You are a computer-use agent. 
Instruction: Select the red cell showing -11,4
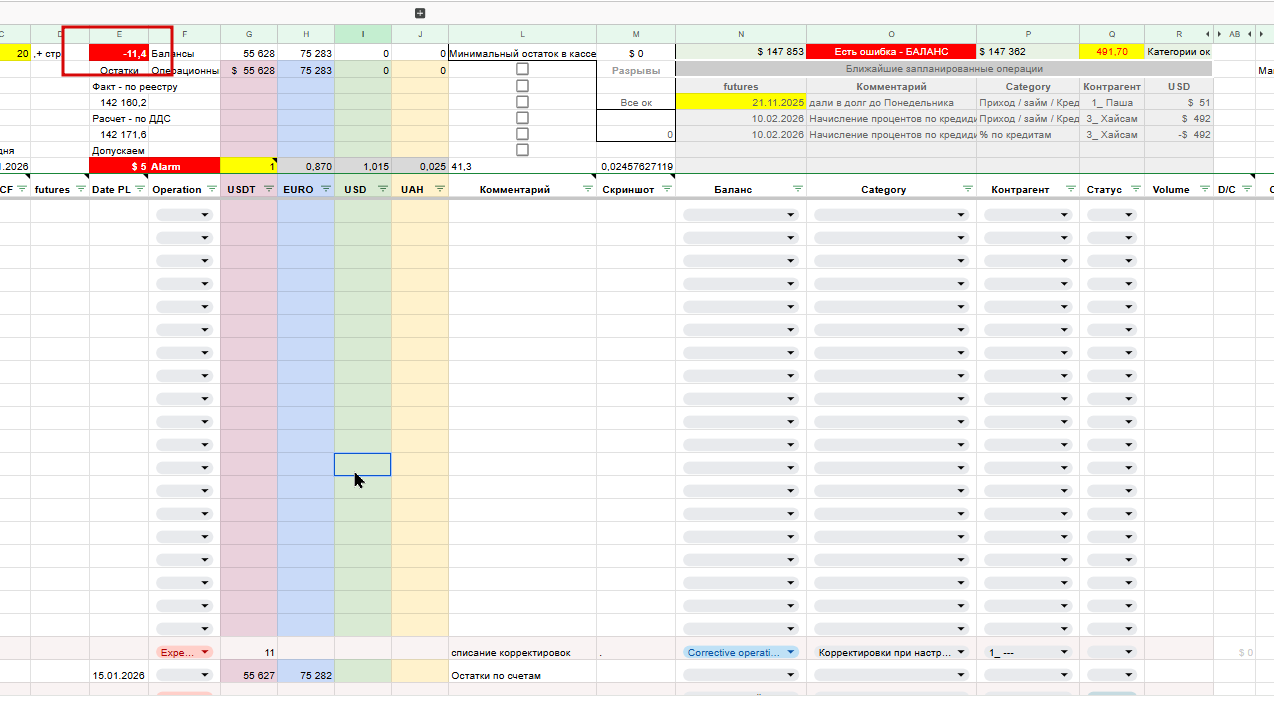coord(120,53)
